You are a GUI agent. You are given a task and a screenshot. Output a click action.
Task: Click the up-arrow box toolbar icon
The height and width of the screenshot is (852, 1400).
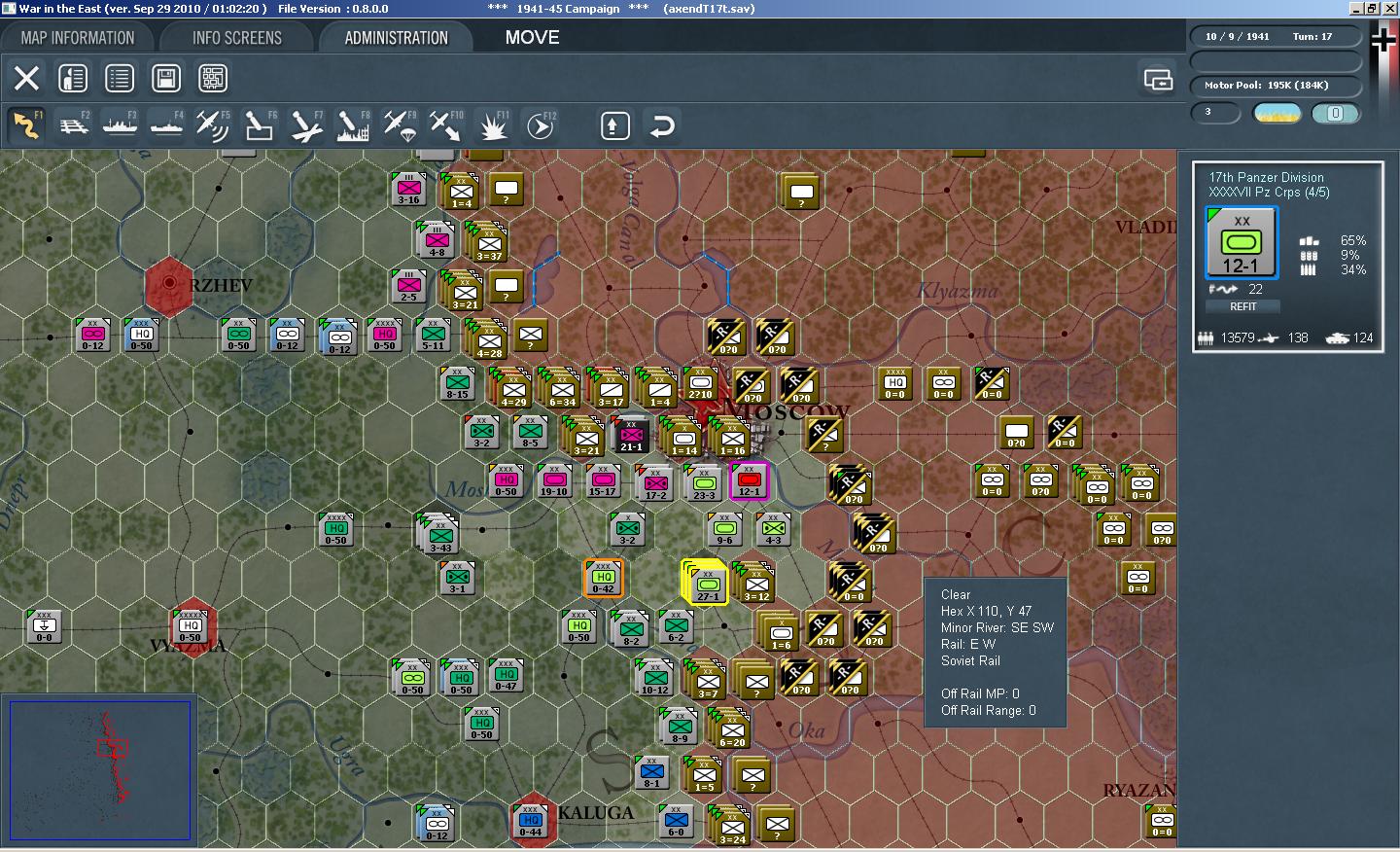tap(615, 125)
